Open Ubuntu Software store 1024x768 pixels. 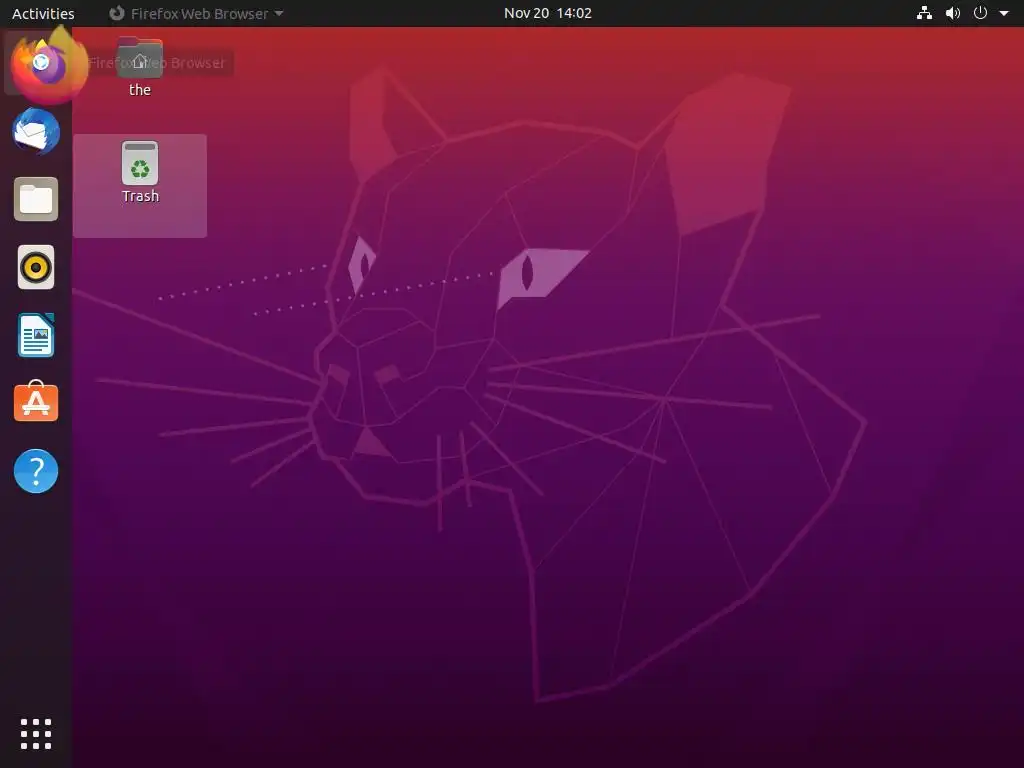coord(36,402)
